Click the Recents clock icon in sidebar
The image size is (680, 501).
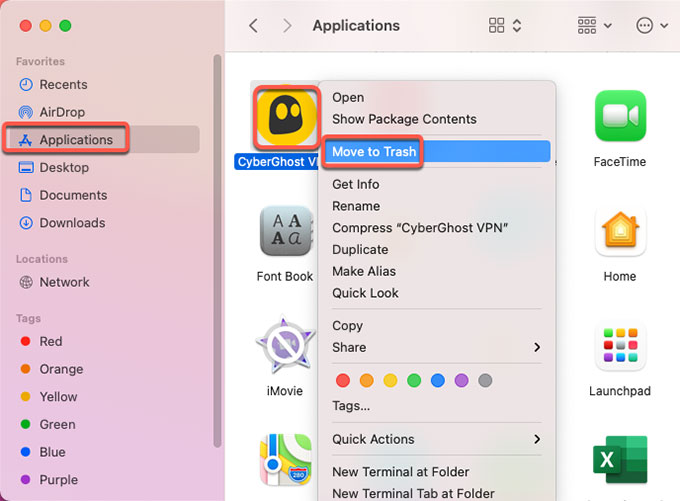26,85
